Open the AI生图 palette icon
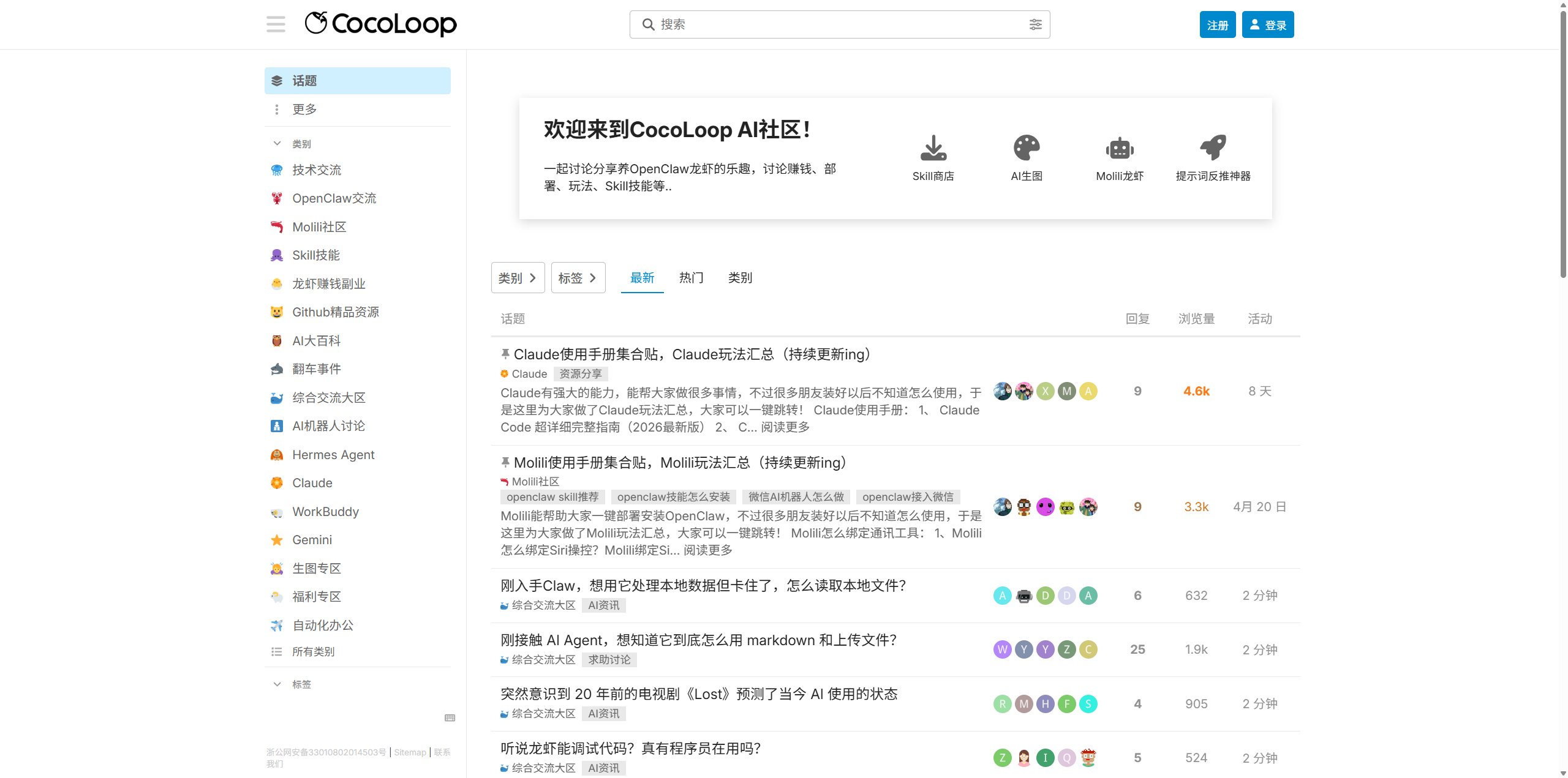Screen dimensions: 1568x778 (1027, 148)
